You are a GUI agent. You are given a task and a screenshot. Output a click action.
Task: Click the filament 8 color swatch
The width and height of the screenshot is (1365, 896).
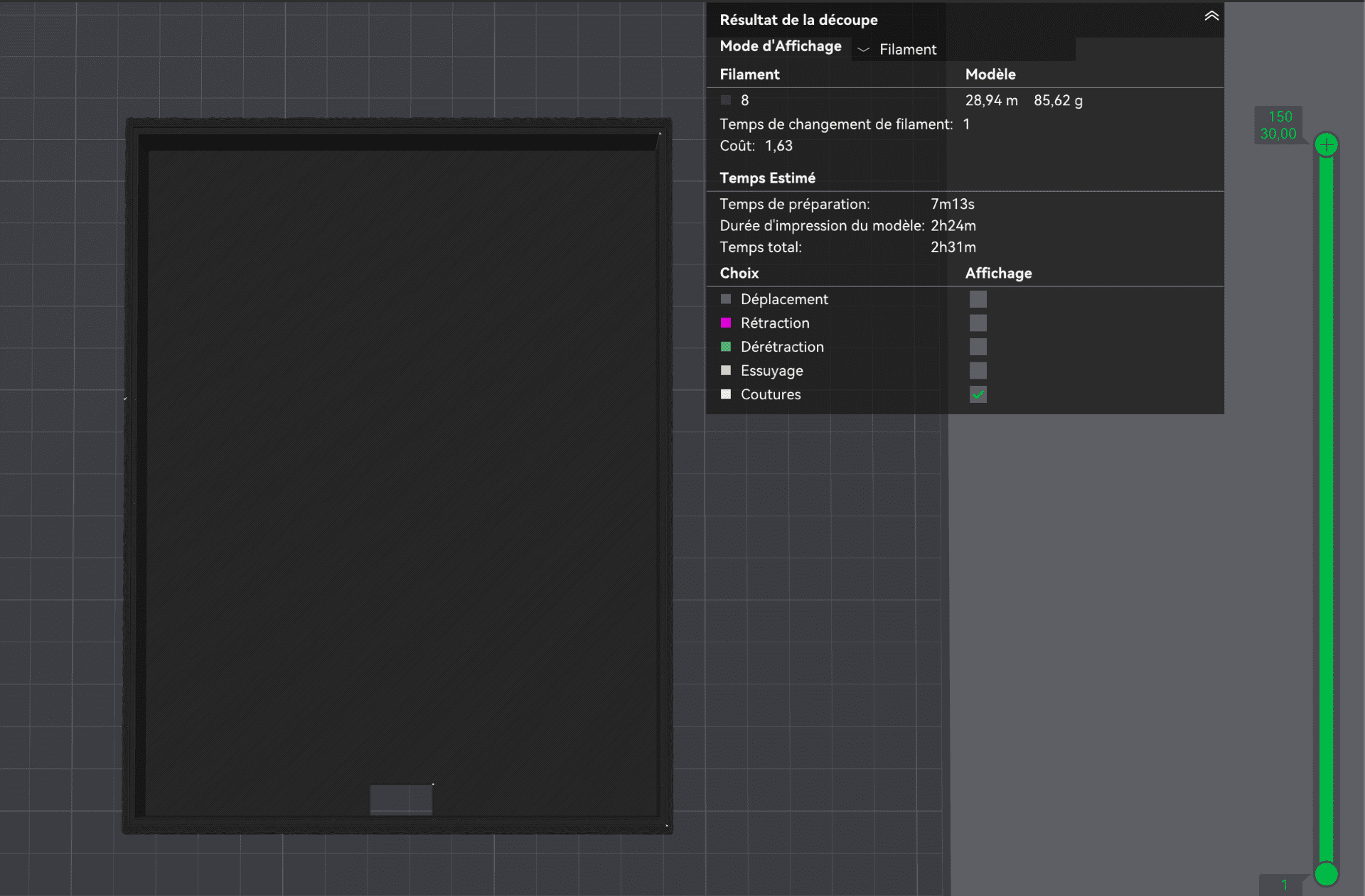point(725,100)
